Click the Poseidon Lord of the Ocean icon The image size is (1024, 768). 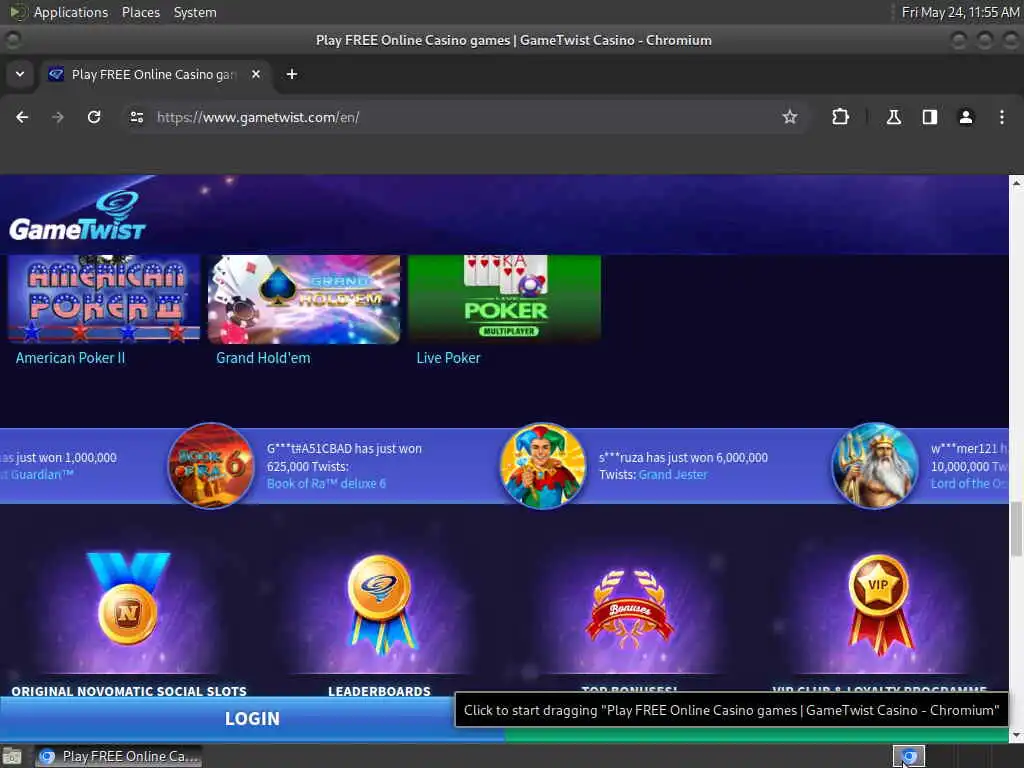click(874, 466)
